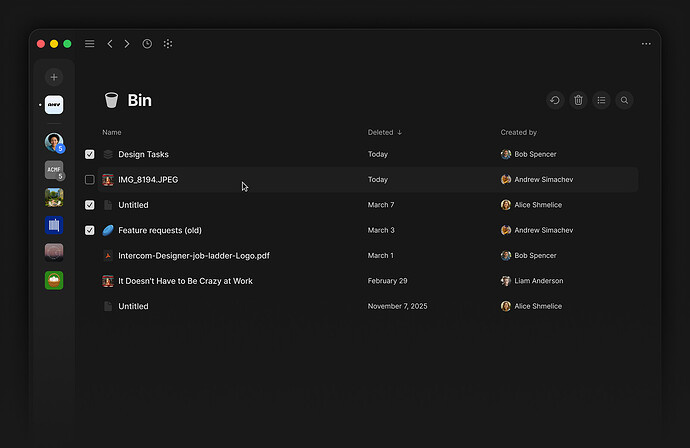Click the March 3 deleted date
The width and height of the screenshot is (690, 448).
coord(381,230)
